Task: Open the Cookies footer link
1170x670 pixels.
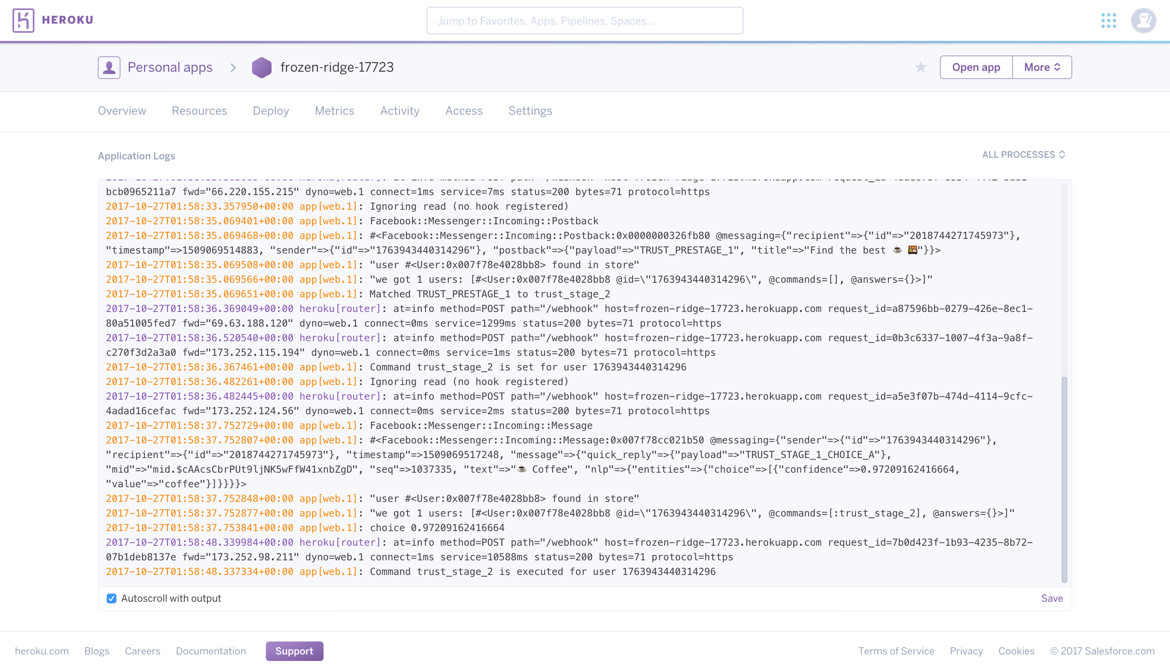Action: (1016, 651)
